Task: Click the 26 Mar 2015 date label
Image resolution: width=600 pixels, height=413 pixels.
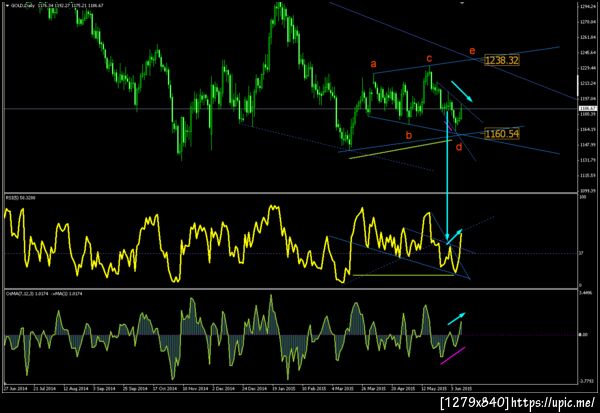Action: (x=373, y=389)
